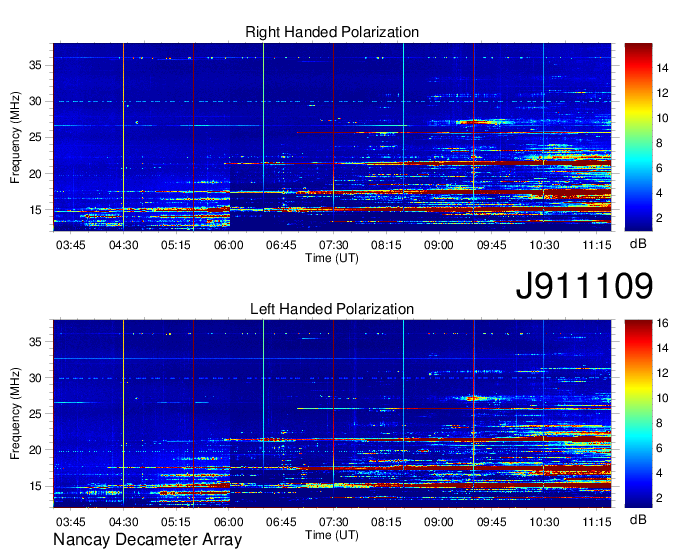Click the 10 dB tick on the bottom colorbar
Viewport: 680px width, 552px height.
pyautogui.click(x=662, y=398)
